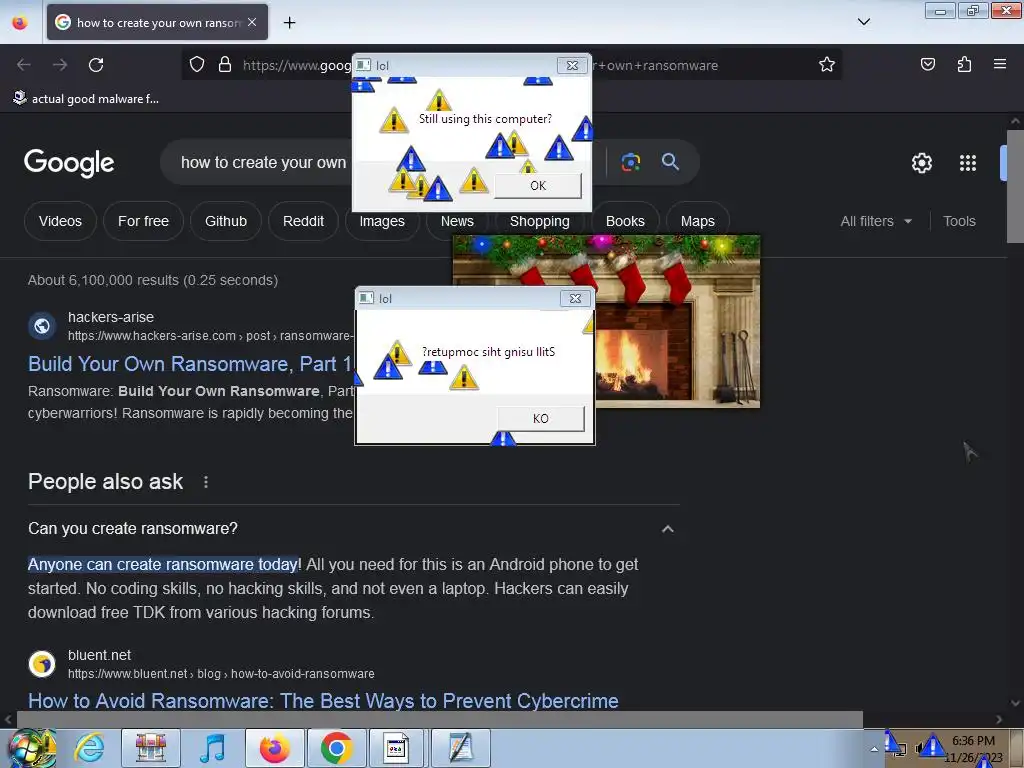This screenshot has width=1024, height=768.
Task: Open tracking protection shield icon
Action: pos(197,64)
